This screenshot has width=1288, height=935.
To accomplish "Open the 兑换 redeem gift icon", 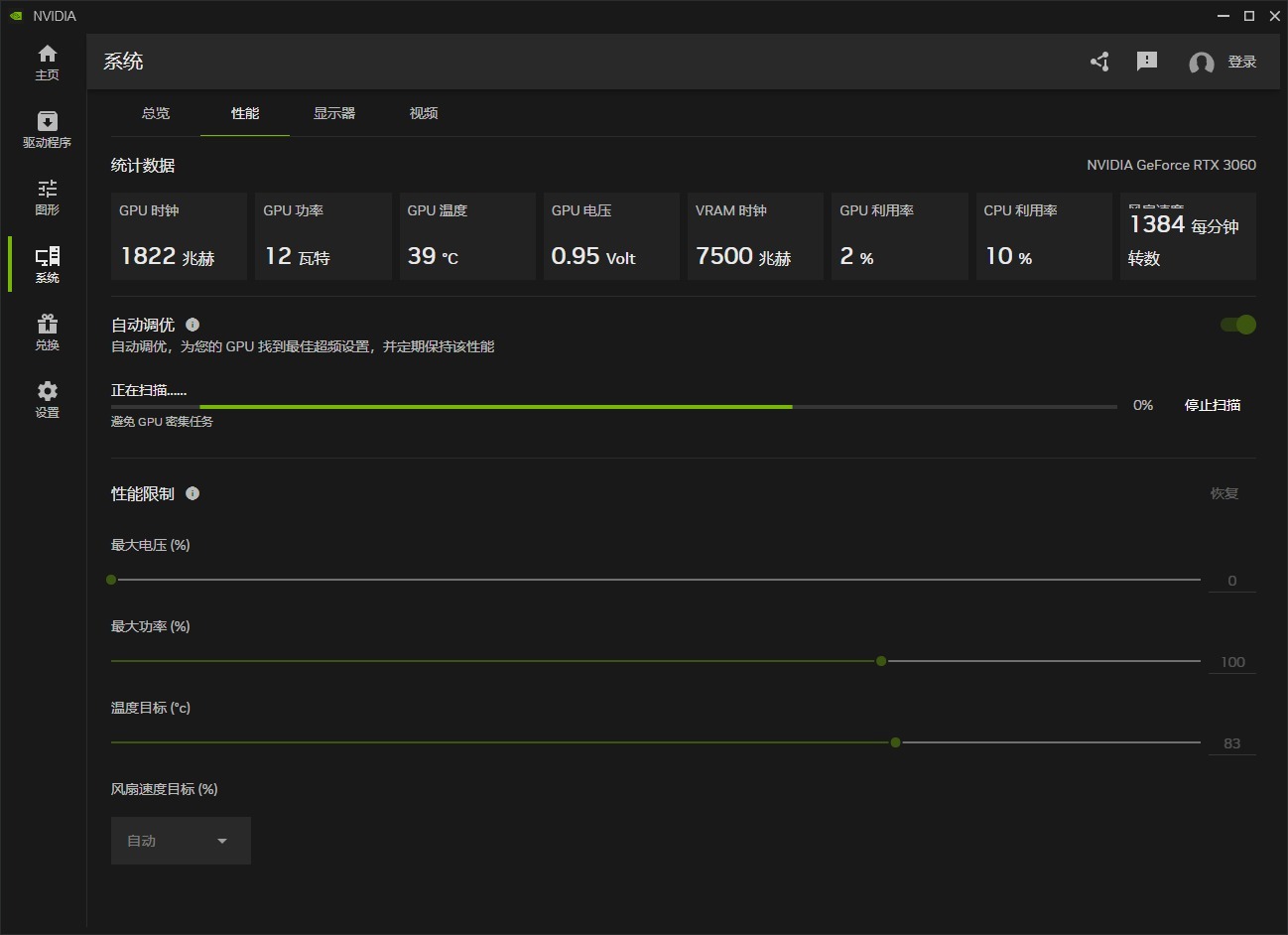I will (47, 332).
